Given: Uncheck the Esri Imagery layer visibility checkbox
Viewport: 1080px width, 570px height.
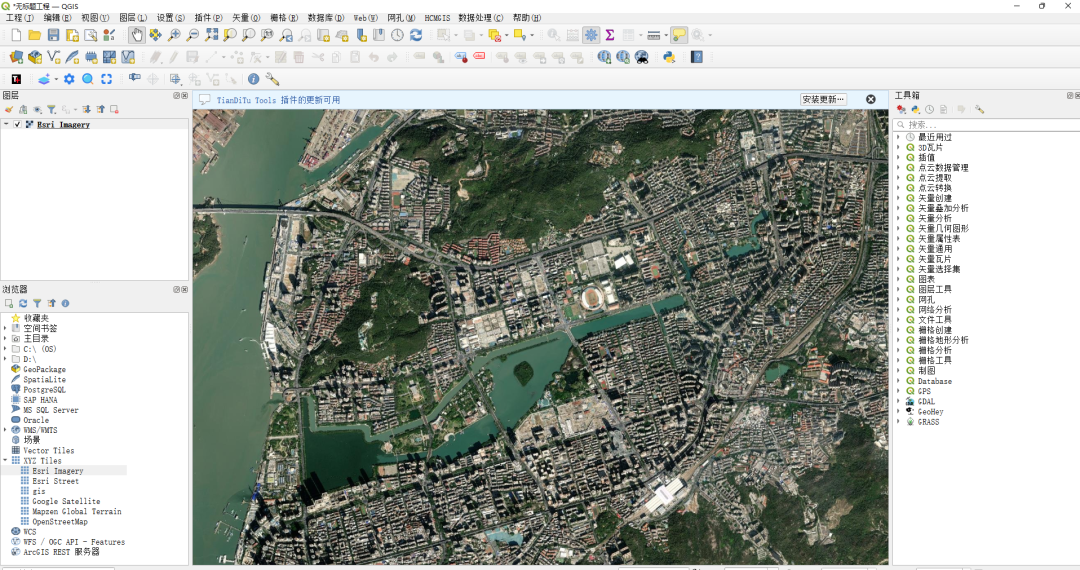Looking at the screenshot, I should coord(18,125).
